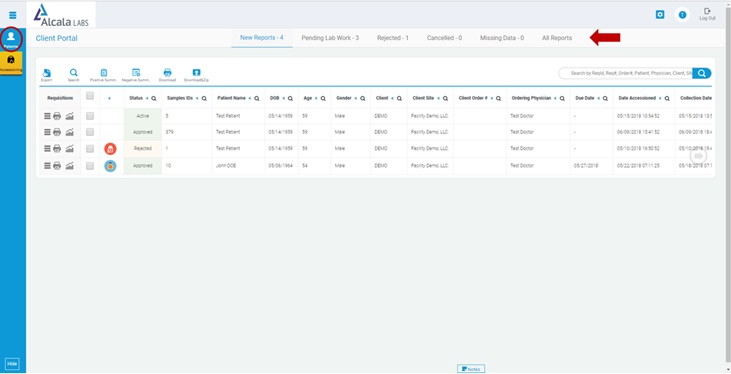
Task: Click the Status column search magnifier
Action: [x=154, y=98]
